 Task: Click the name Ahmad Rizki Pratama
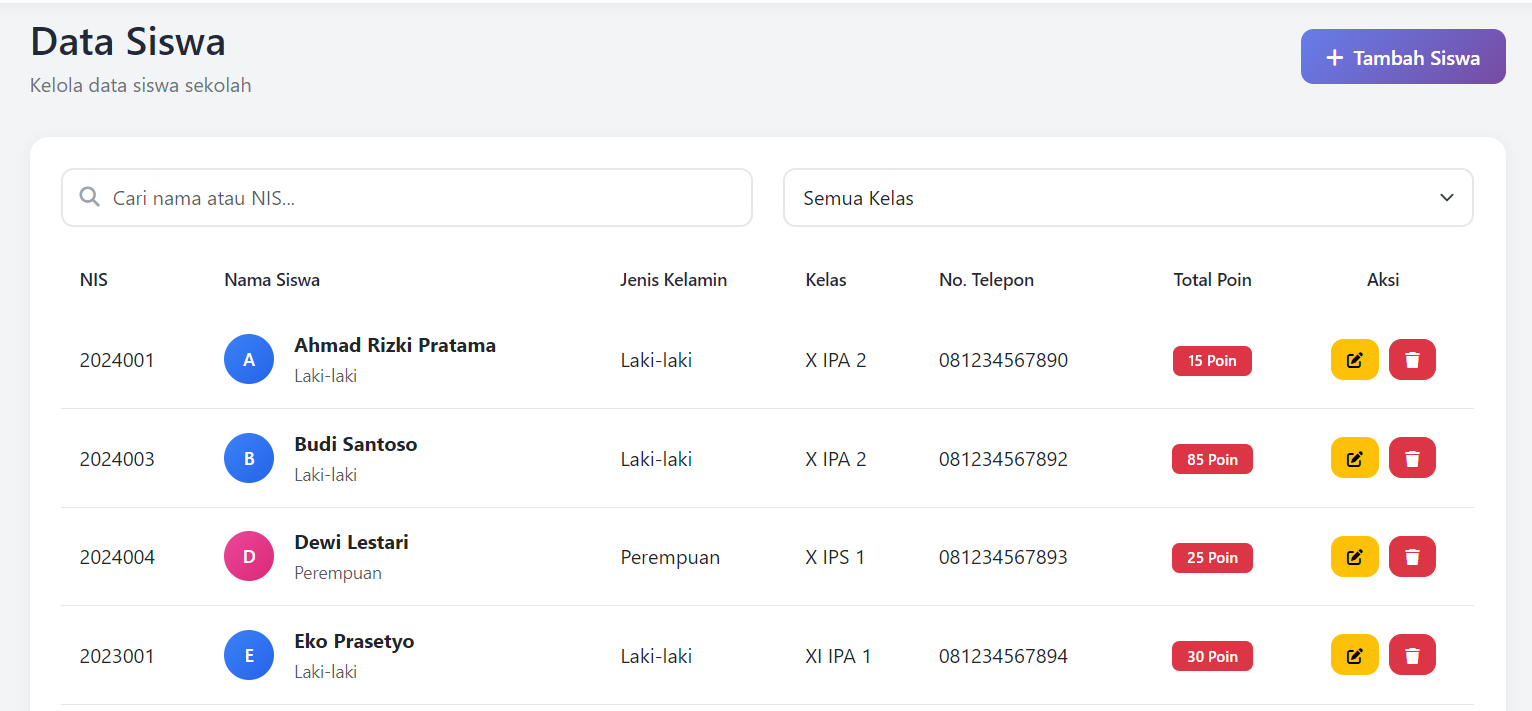click(x=395, y=345)
